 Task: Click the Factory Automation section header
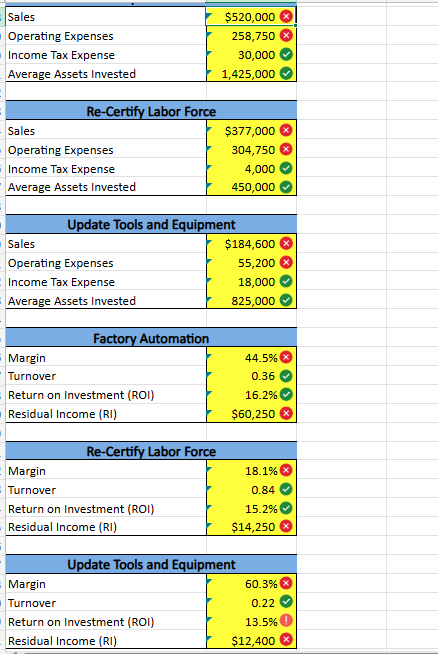click(x=151, y=338)
